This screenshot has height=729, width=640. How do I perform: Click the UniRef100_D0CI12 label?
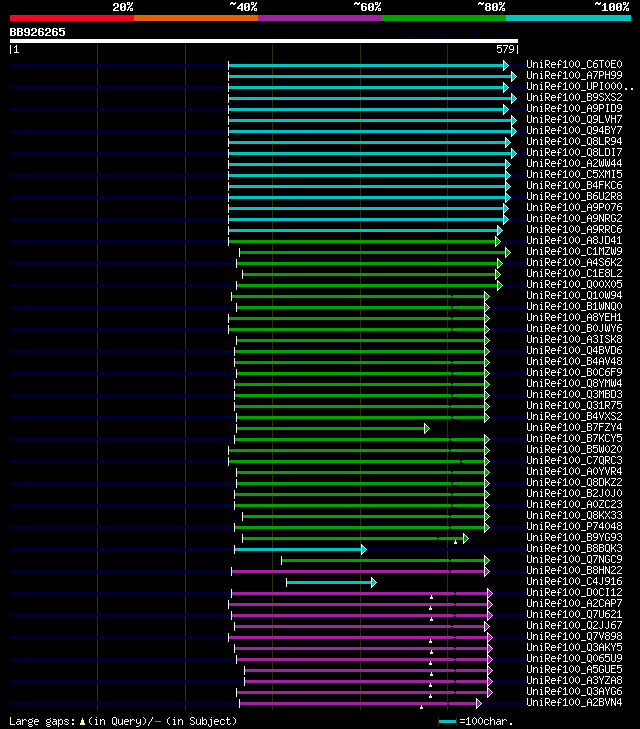[574, 593]
